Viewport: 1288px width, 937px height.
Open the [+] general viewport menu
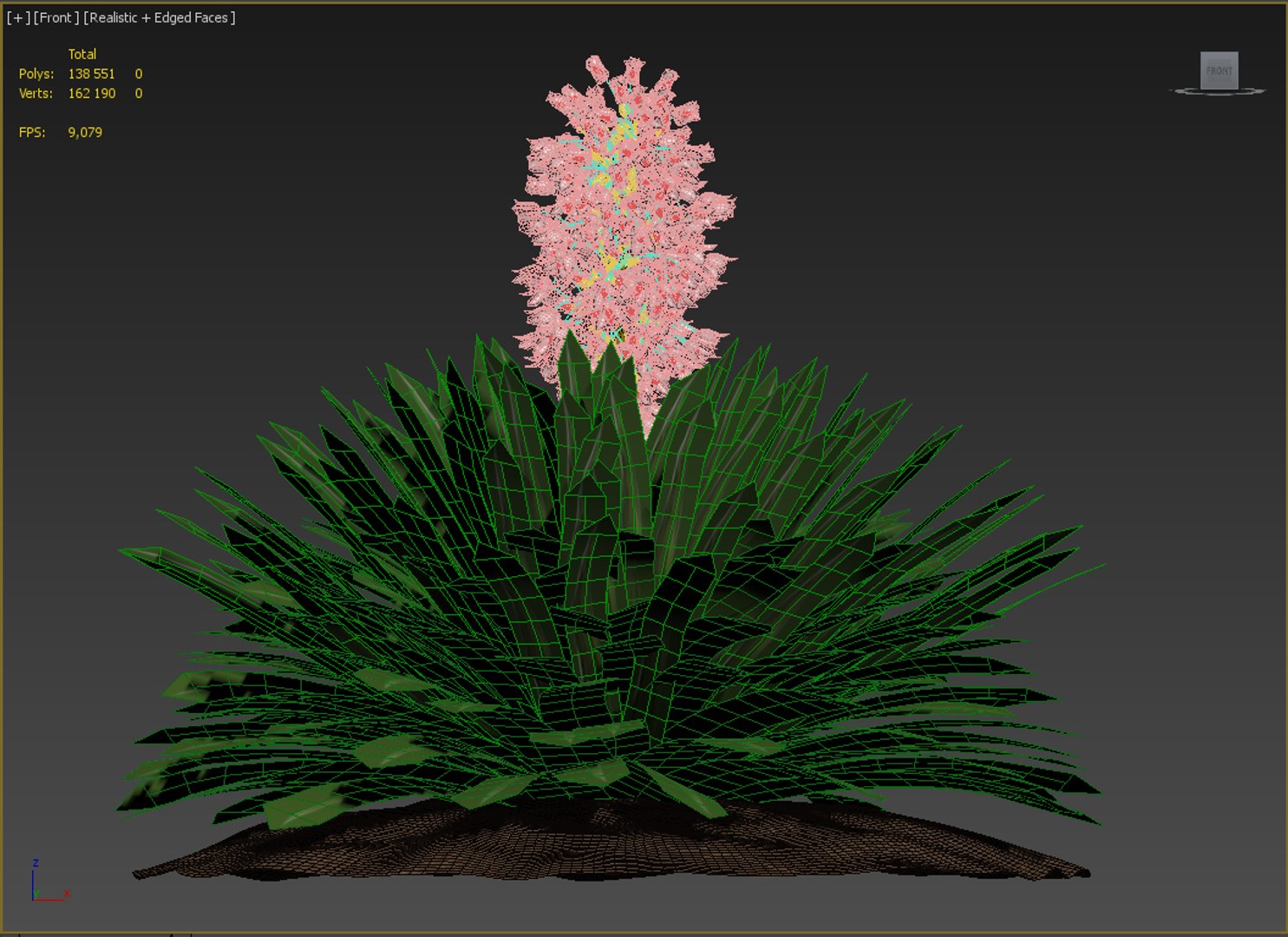[18, 17]
